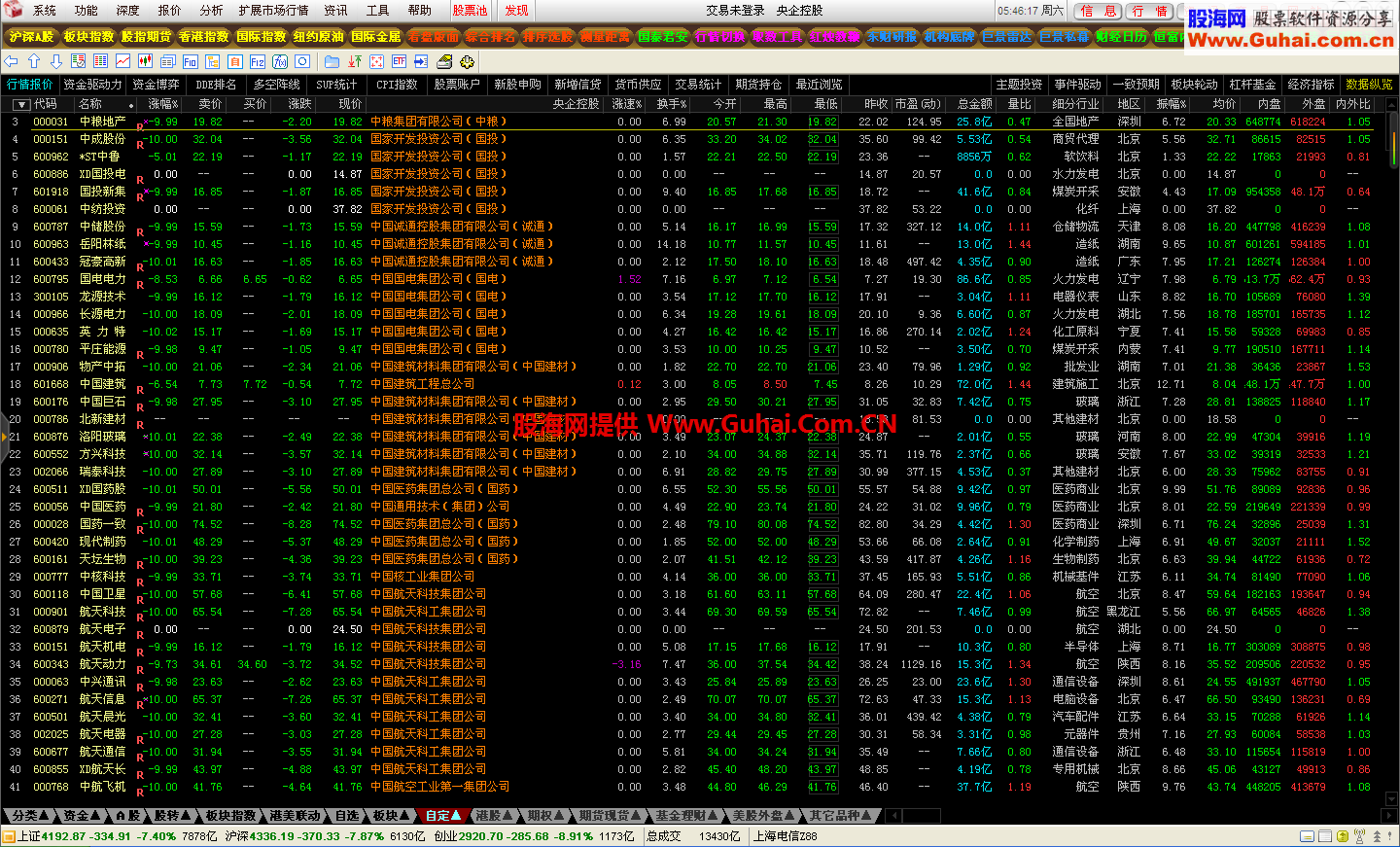The width and height of the screenshot is (1400, 847).
Task: Open the line chart icon in toolbar
Action: pos(122,61)
